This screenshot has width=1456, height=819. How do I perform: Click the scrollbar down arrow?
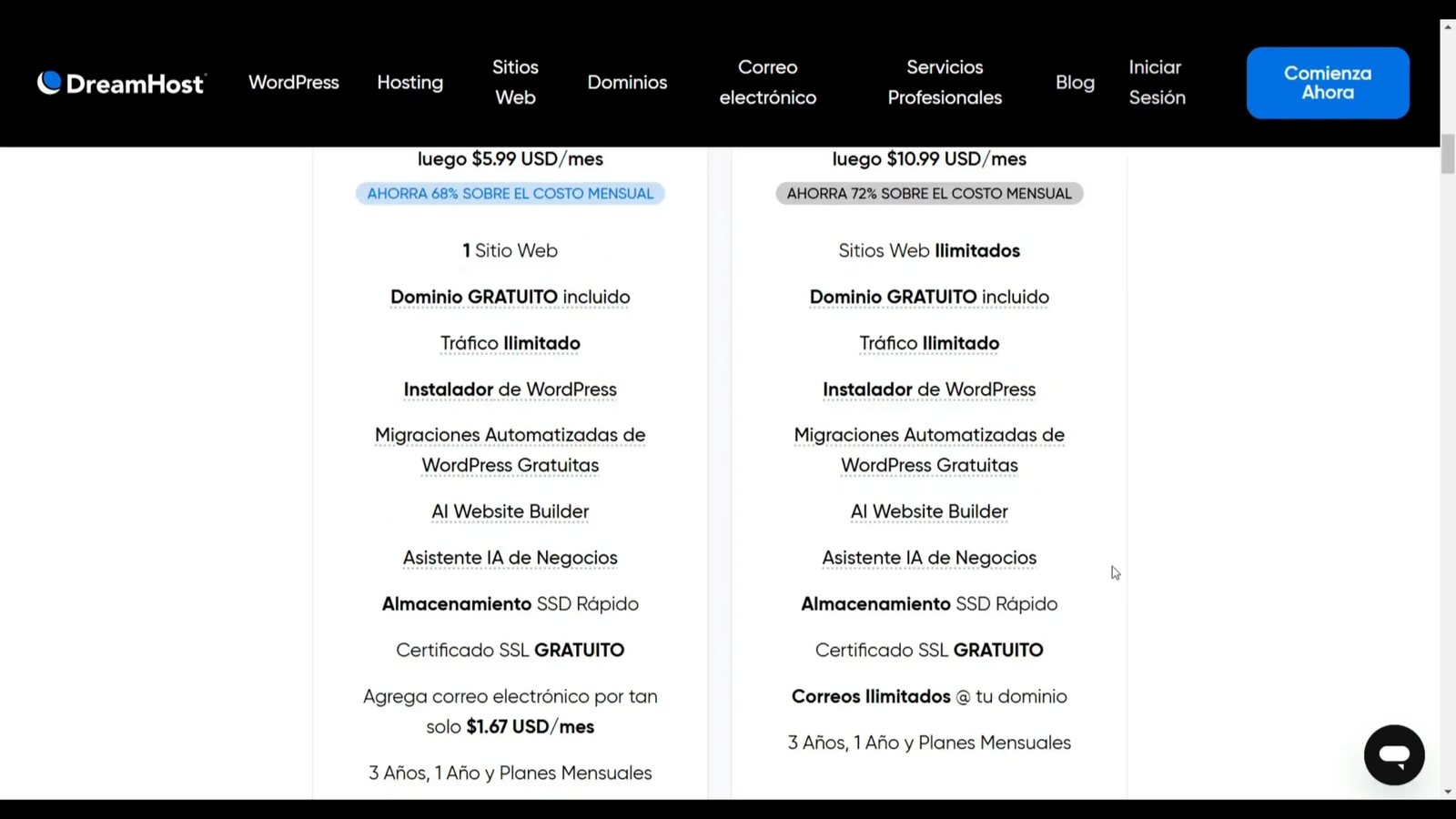(x=1448, y=792)
